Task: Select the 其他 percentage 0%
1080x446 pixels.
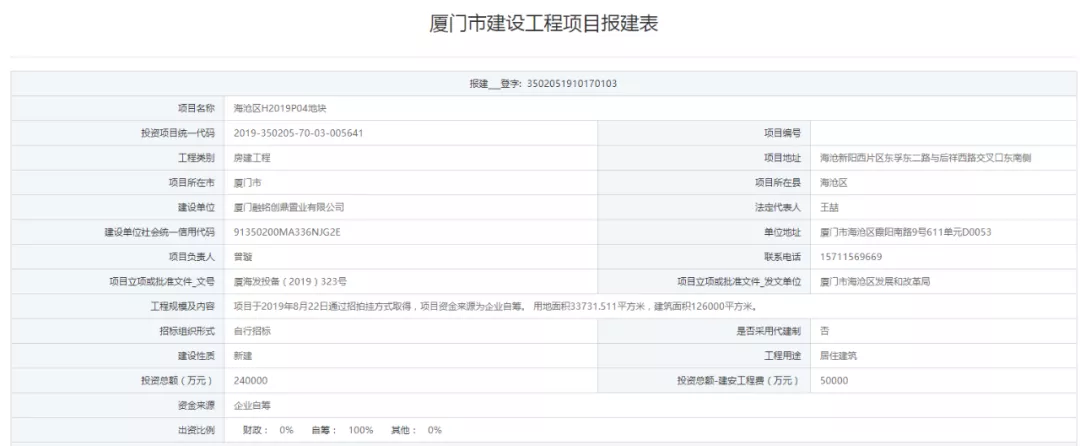Action: (435, 430)
